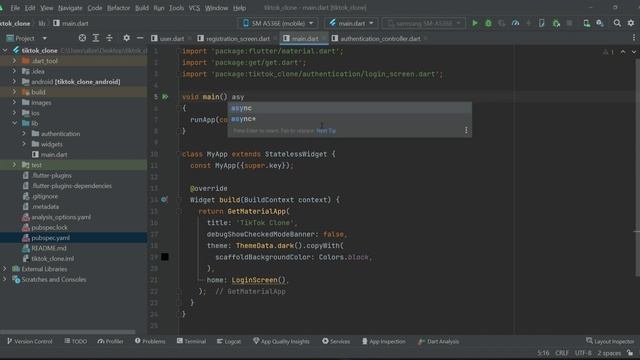The height and width of the screenshot is (360, 640).
Task: Start debugging with the green bug icon
Action: tap(488, 23)
